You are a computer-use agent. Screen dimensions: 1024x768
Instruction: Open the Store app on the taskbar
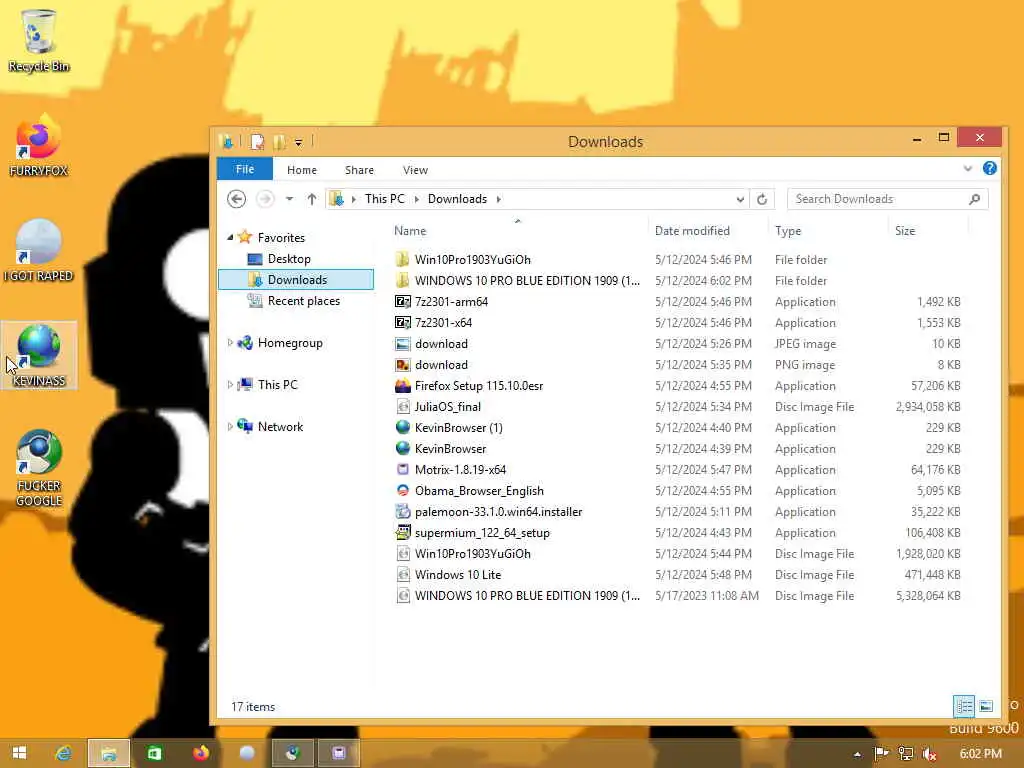point(154,753)
